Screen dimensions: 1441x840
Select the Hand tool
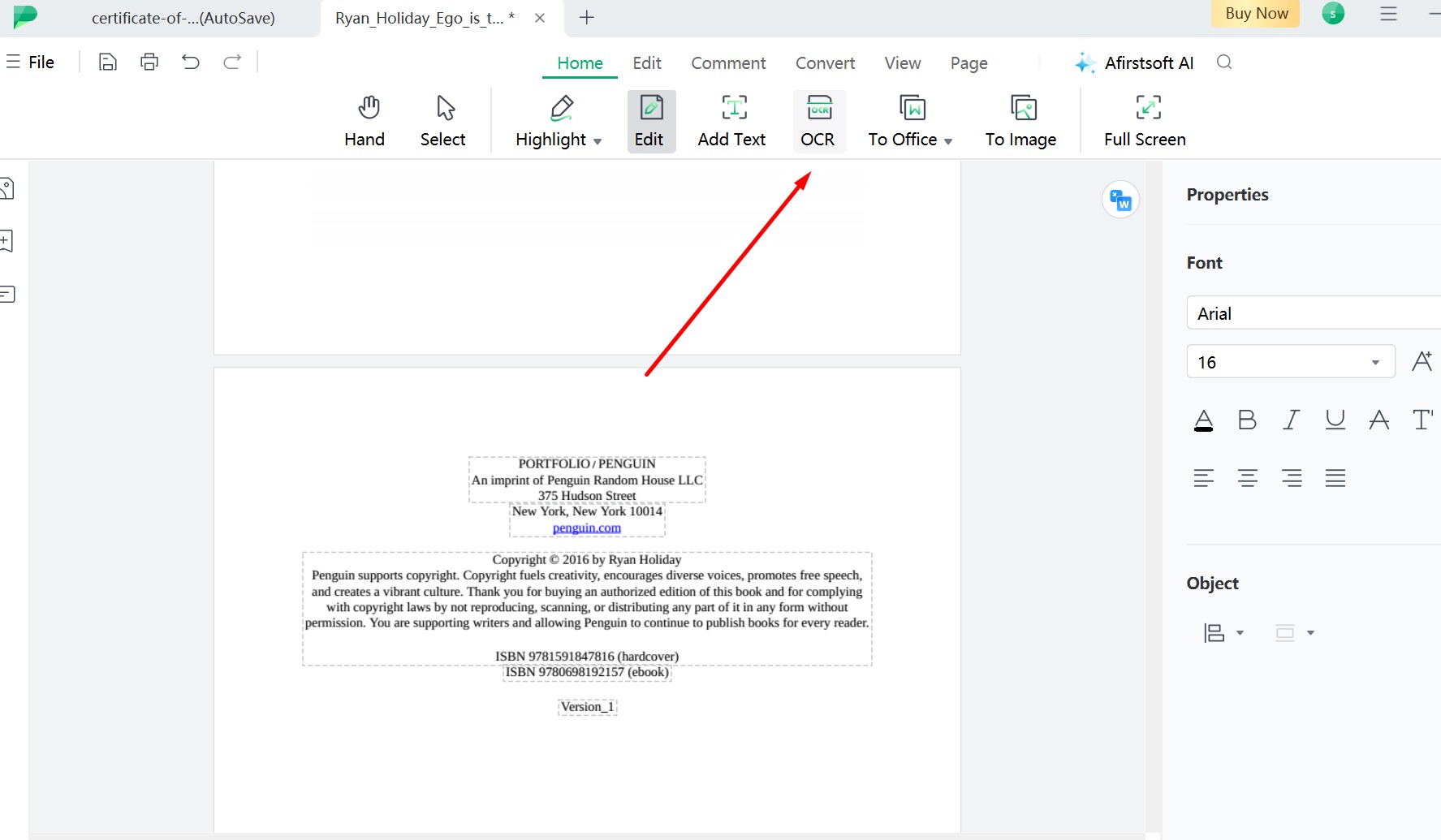365,122
